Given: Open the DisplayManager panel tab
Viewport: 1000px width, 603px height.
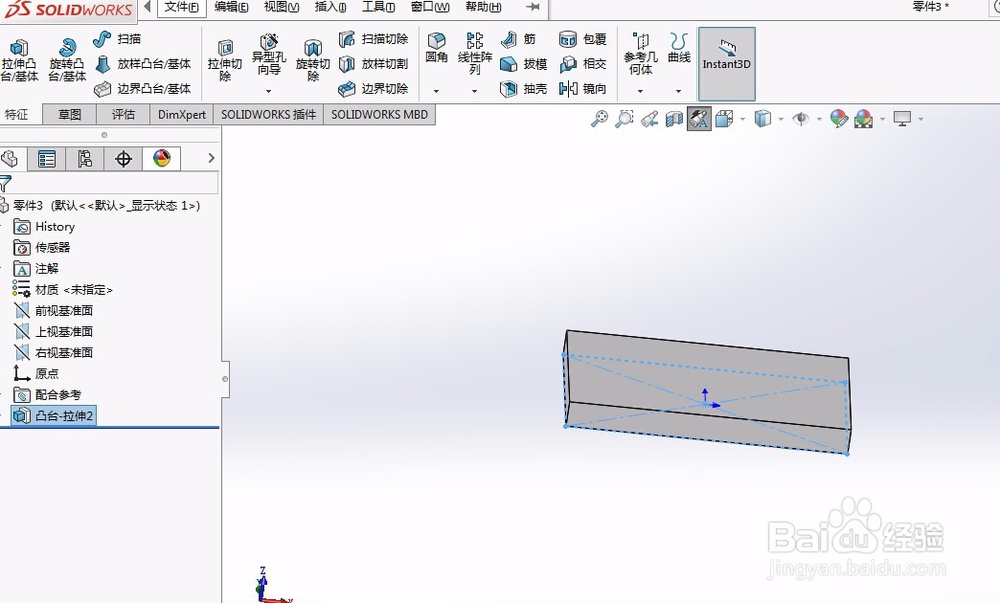Looking at the screenshot, I should [x=161, y=159].
